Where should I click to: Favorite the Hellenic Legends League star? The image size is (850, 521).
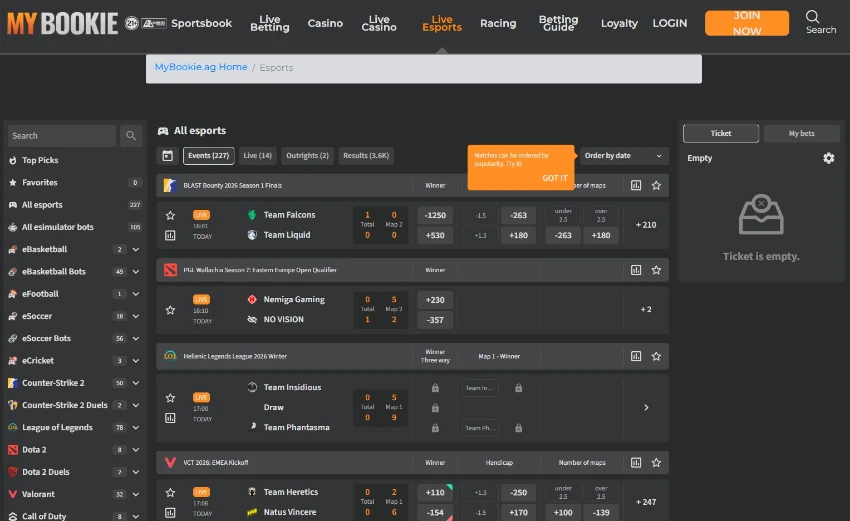coord(656,356)
